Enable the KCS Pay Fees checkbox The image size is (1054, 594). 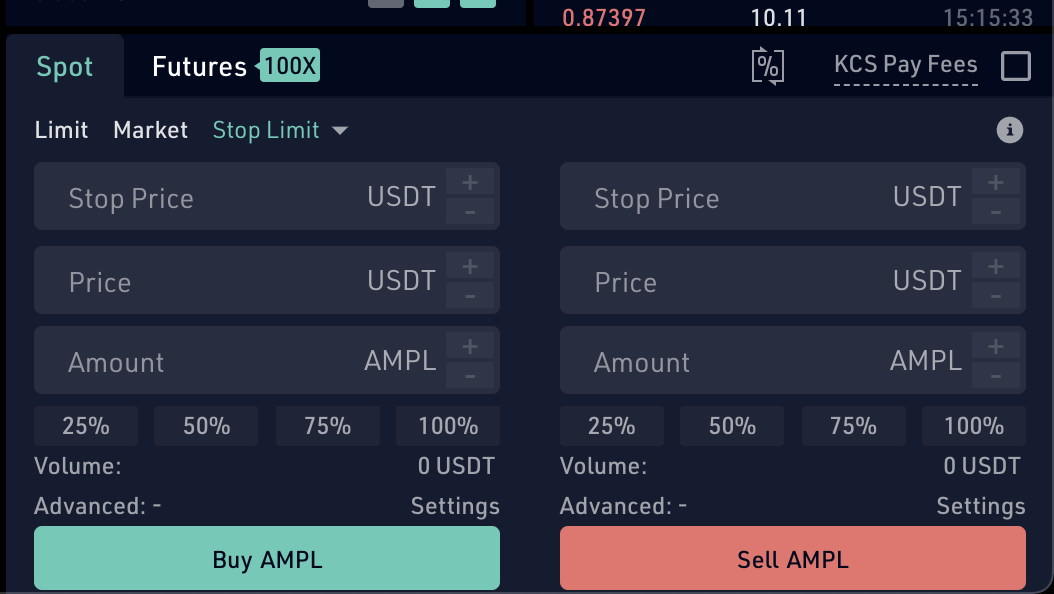tap(1016, 66)
